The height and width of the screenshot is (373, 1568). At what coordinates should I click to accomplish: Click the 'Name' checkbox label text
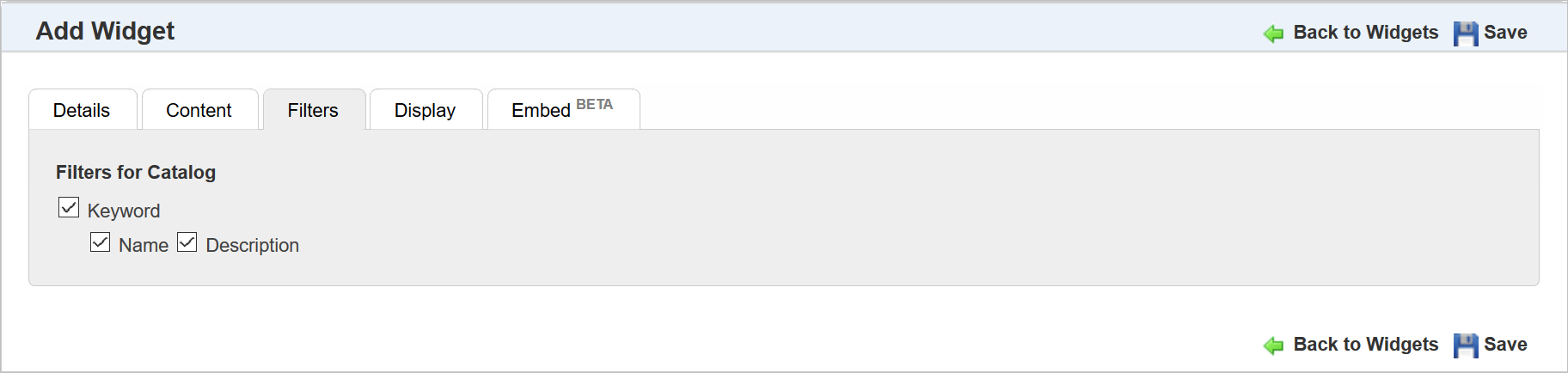coord(144,246)
